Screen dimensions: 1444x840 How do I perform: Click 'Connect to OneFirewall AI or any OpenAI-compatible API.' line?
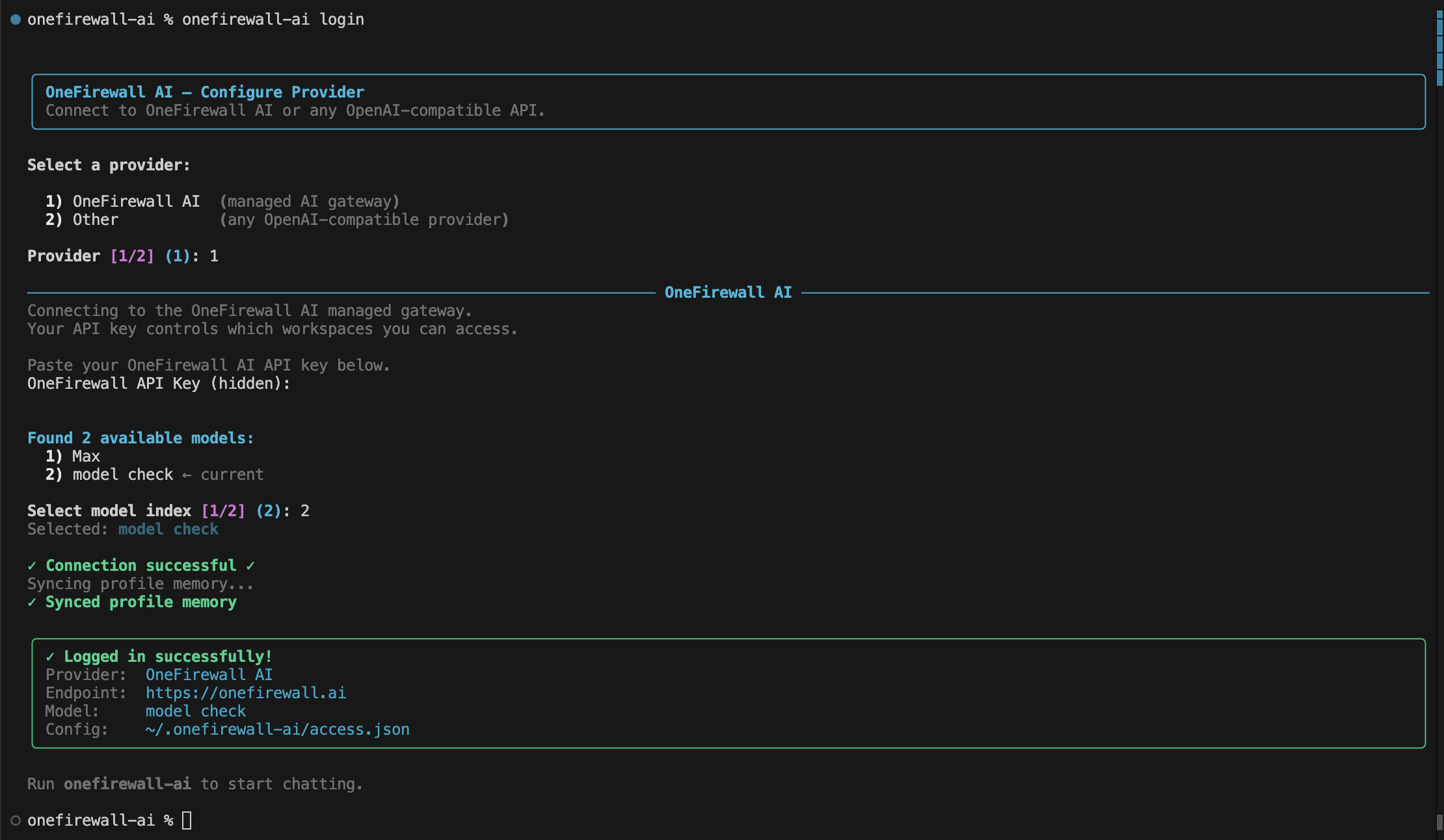pyautogui.click(x=295, y=111)
